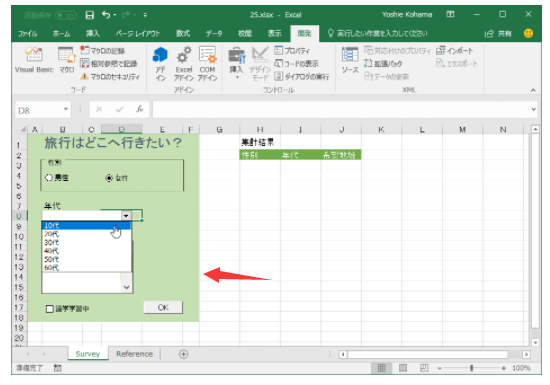The image size is (550, 385).
Task: Open the Visual Basic editor
Action: pos(34,60)
